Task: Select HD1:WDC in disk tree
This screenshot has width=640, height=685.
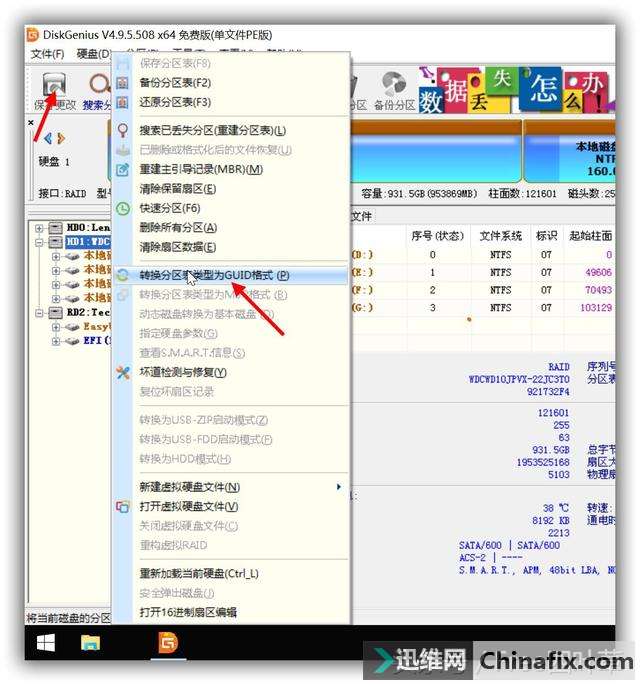Action: click(88, 242)
